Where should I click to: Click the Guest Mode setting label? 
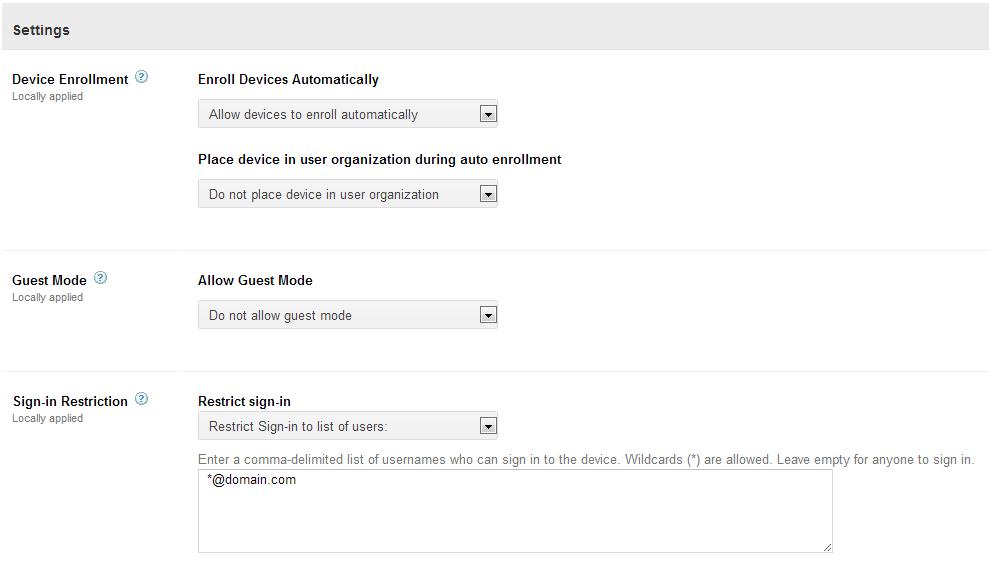click(x=49, y=280)
